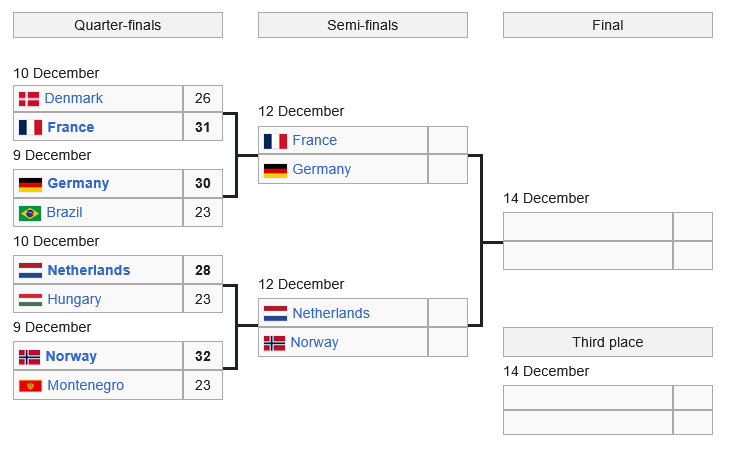Click the Semi-finals column header
Screen dimensions: 729x451
(x=362, y=25)
